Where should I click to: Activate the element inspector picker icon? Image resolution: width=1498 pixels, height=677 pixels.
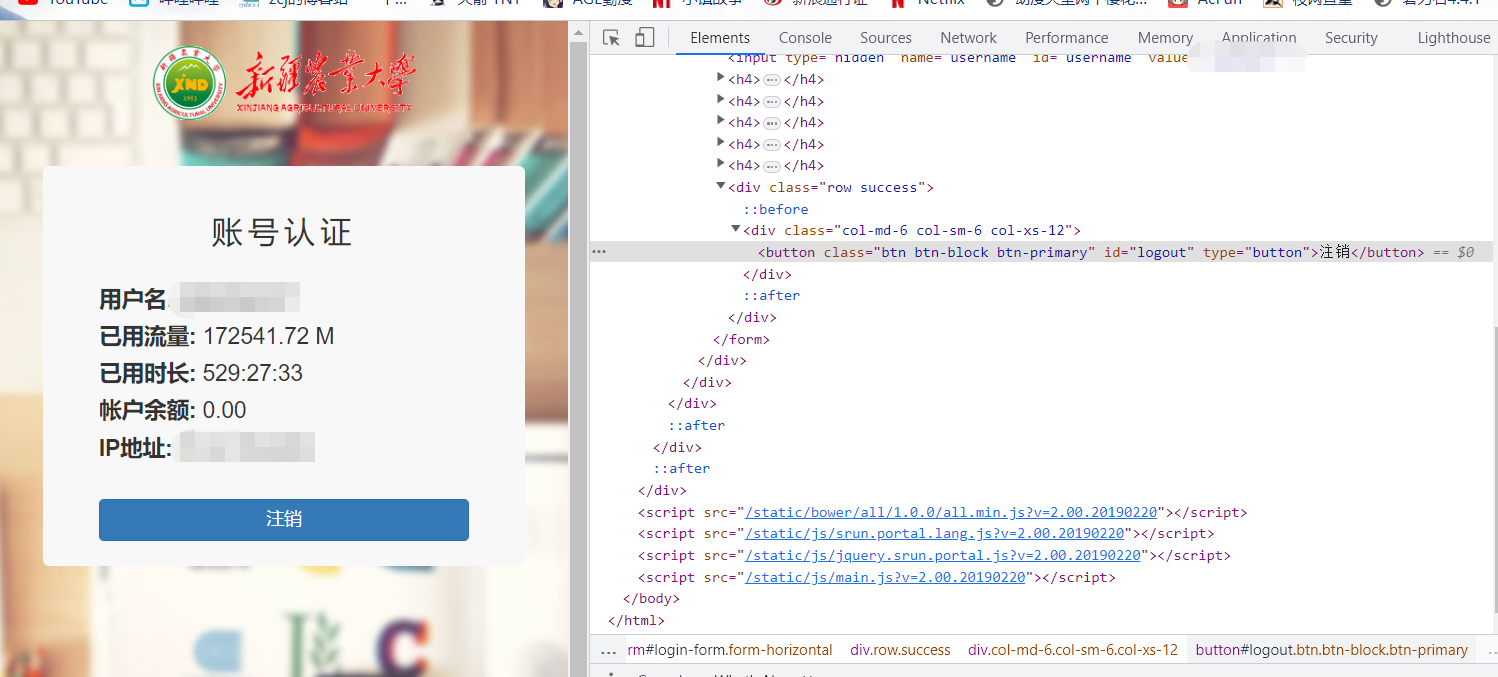pyautogui.click(x=611, y=38)
